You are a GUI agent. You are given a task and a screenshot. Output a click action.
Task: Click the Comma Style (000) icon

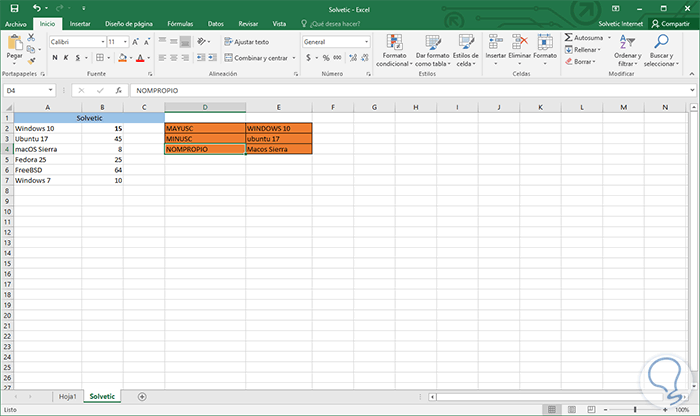coord(338,58)
